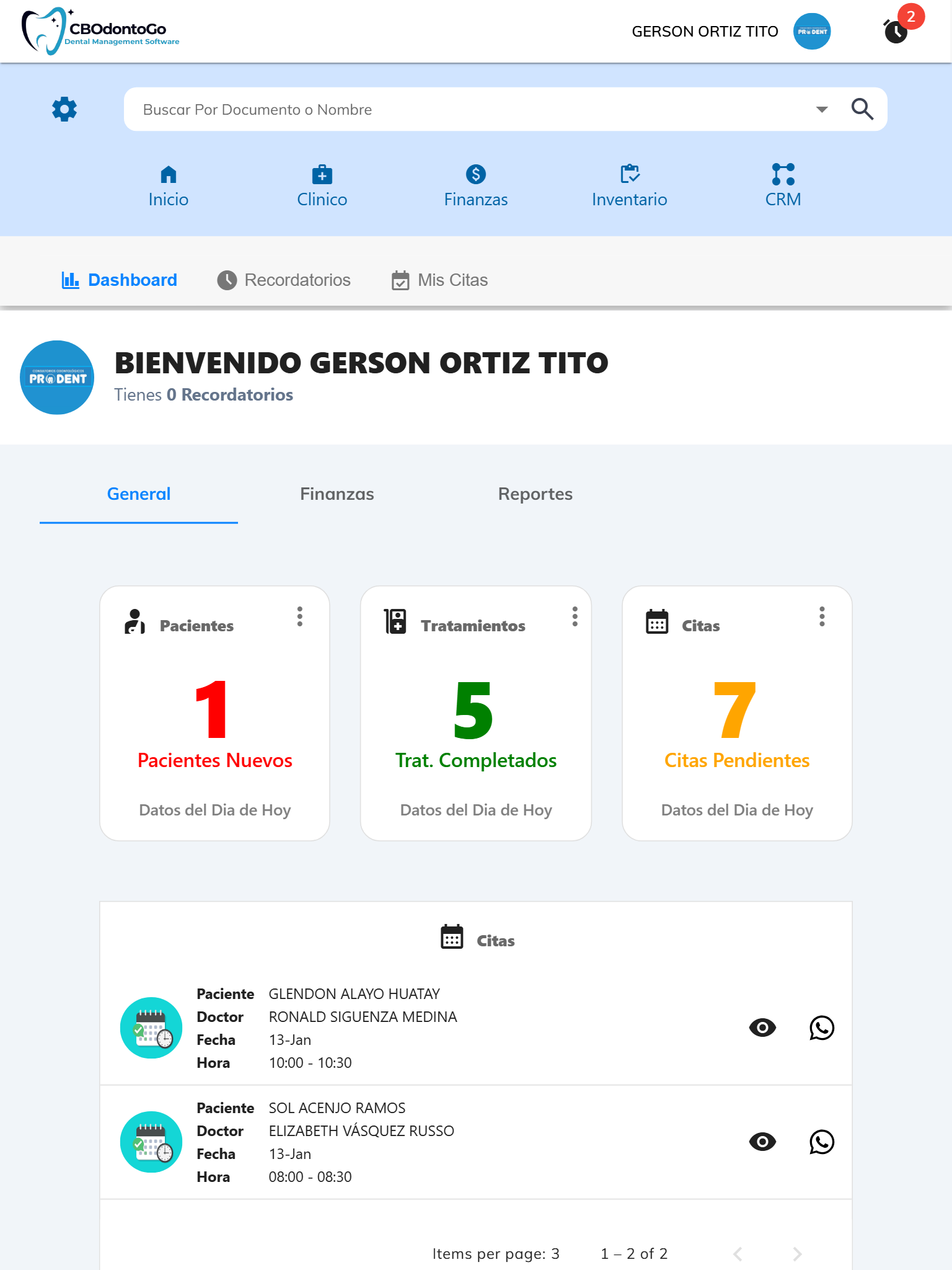Open Citas card three-dot menu
This screenshot has width=952, height=1270.
pyautogui.click(x=822, y=616)
